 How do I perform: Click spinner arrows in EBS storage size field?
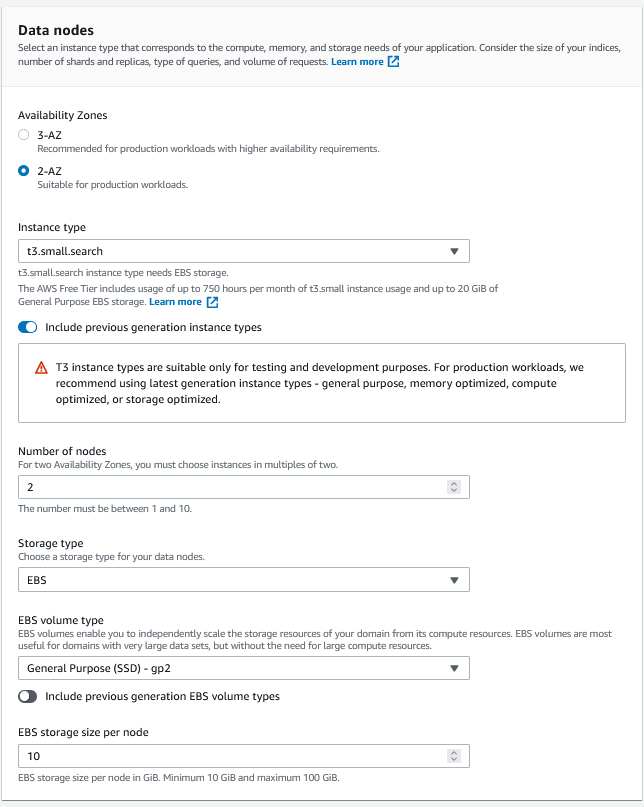click(454, 756)
